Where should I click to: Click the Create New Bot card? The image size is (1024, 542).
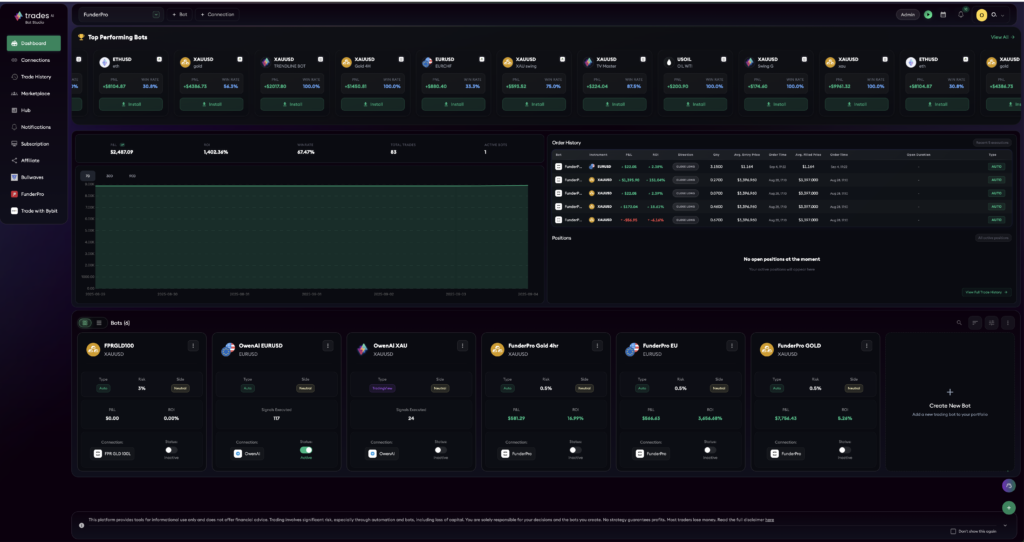point(950,402)
